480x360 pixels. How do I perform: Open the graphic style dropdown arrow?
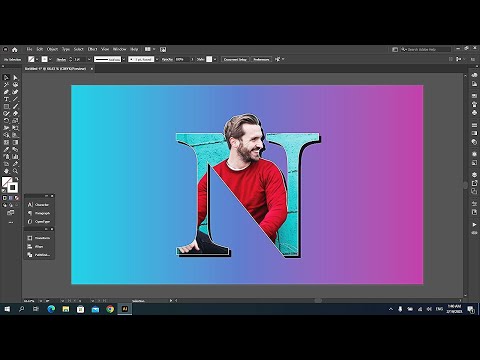click(x=215, y=59)
